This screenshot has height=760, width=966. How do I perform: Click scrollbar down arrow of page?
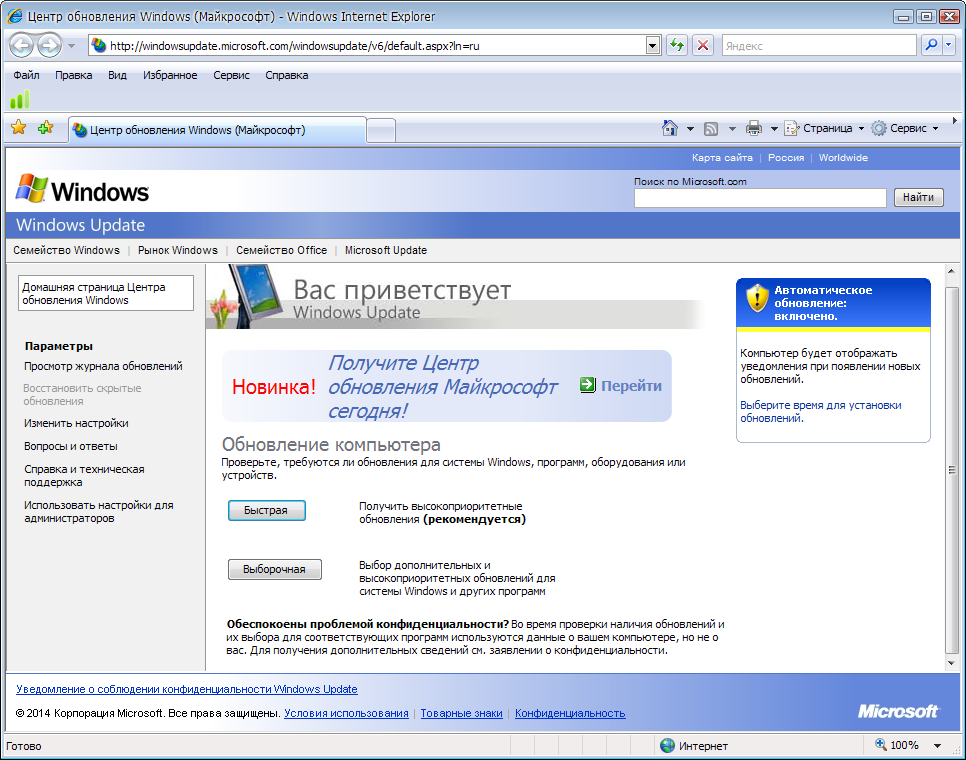[952, 663]
